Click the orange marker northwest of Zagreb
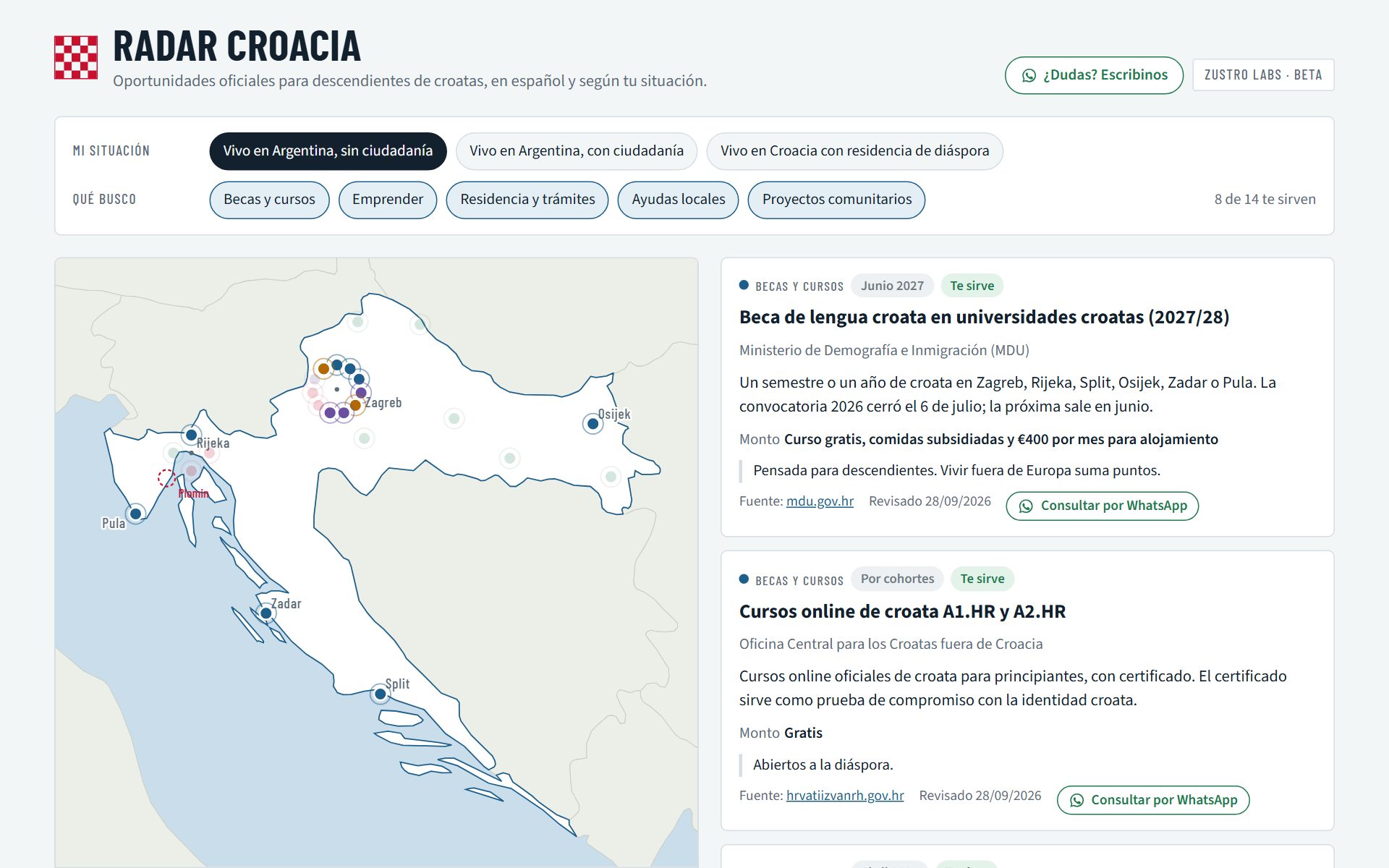Image resolution: width=1389 pixels, height=868 pixels. click(x=323, y=369)
